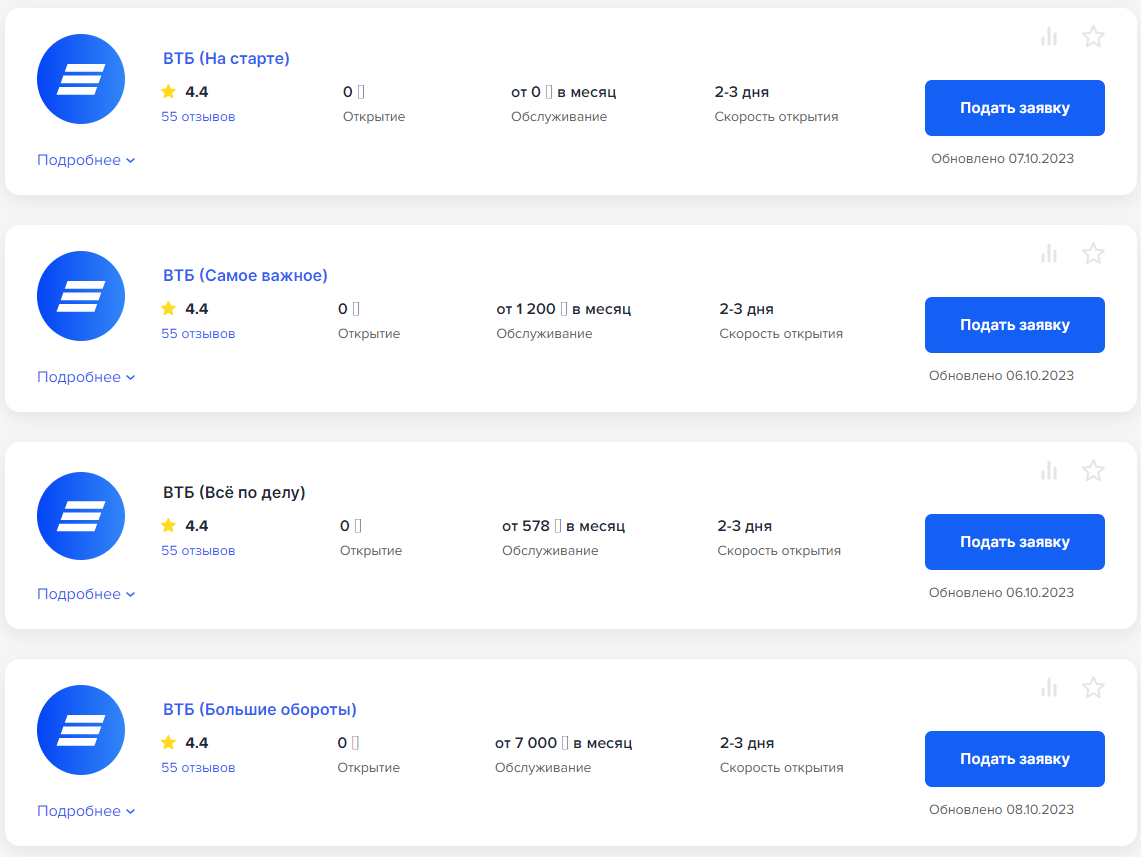Screen dimensions: 1141x857
Task: Подать заявку for ВТБ (Всё по делу)
Action: [x=1014, y=542]
